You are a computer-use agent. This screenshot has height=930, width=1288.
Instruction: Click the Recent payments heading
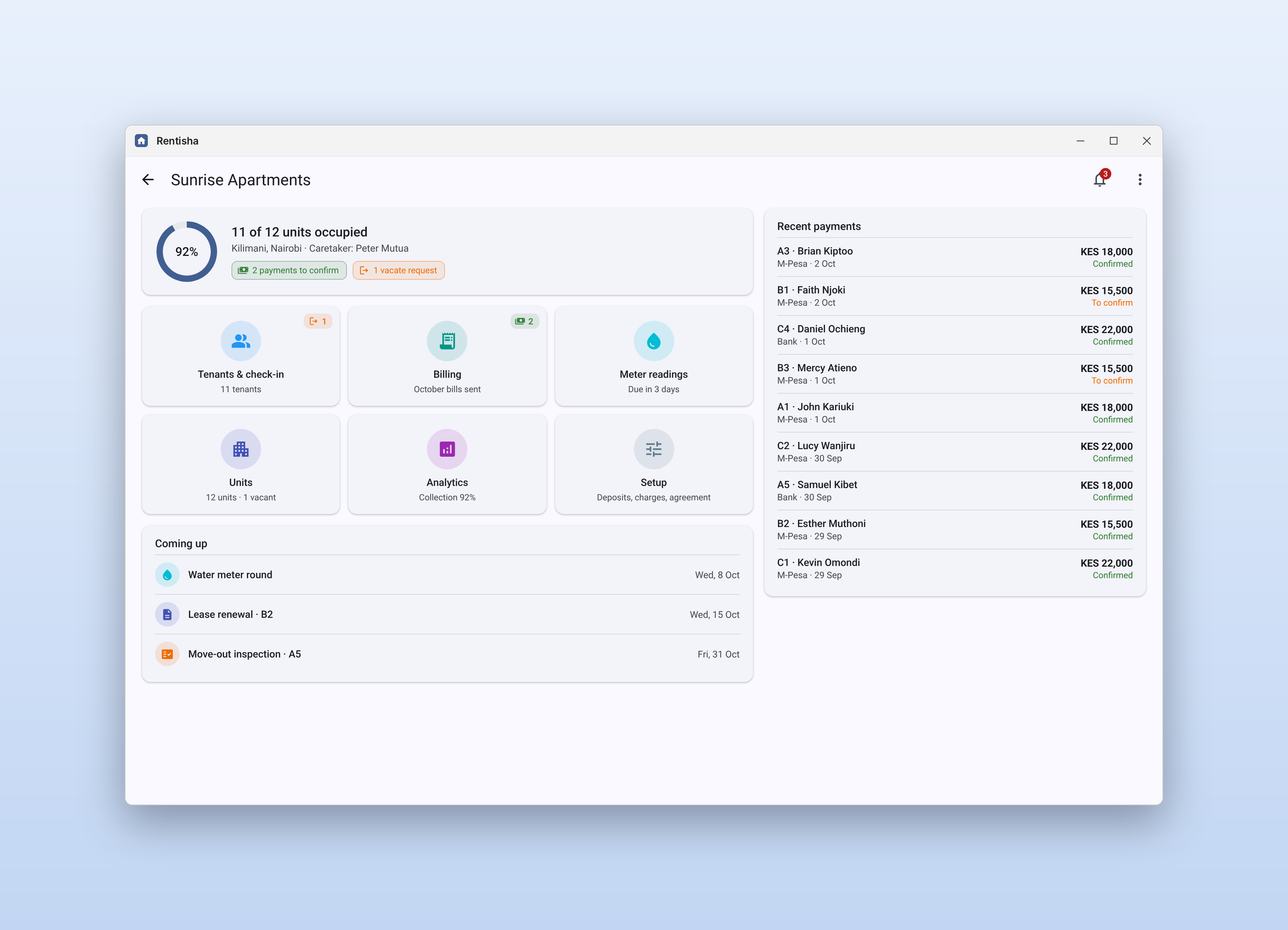coord(818,226)
